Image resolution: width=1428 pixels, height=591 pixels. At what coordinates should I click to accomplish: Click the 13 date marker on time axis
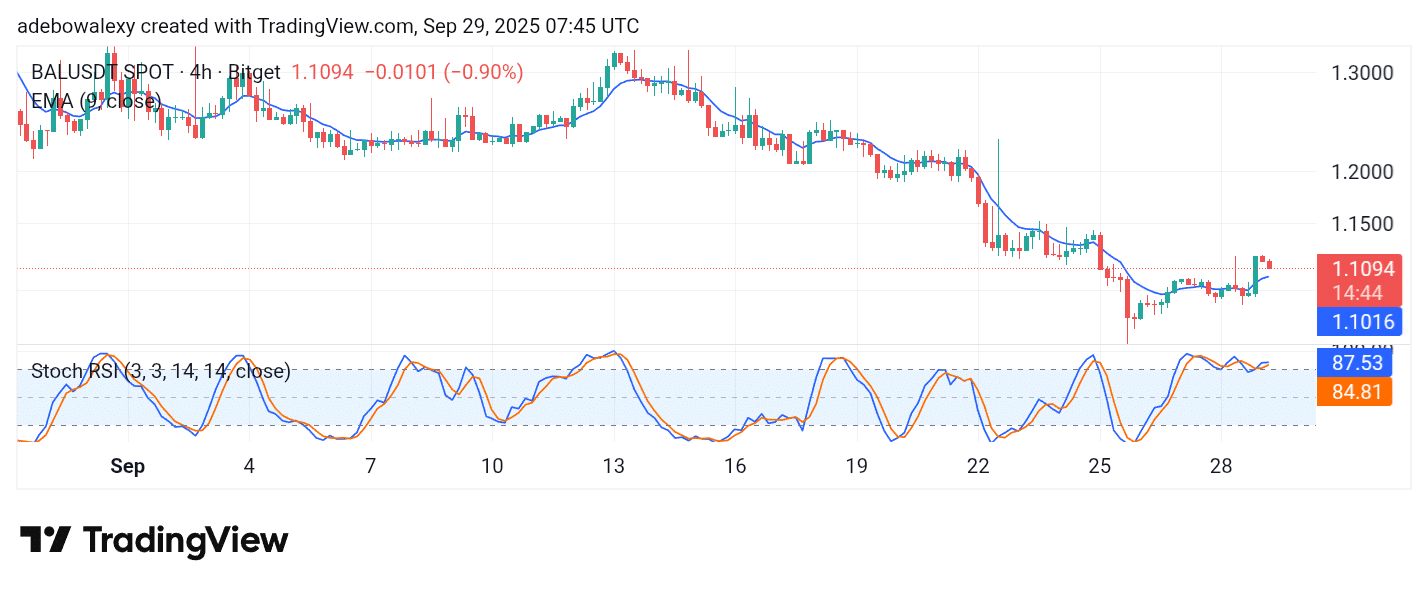[613, 466]
